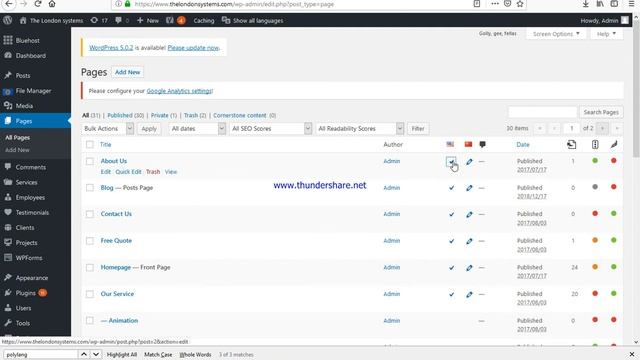Screen dimensions: 640x360
Task: Open Show all languages switcher
Action: point(252,20)
